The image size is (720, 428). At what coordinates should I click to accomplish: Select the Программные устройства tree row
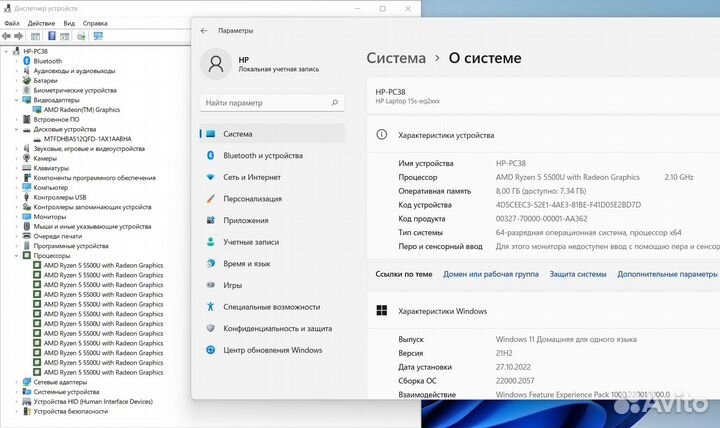pos(71,246)
